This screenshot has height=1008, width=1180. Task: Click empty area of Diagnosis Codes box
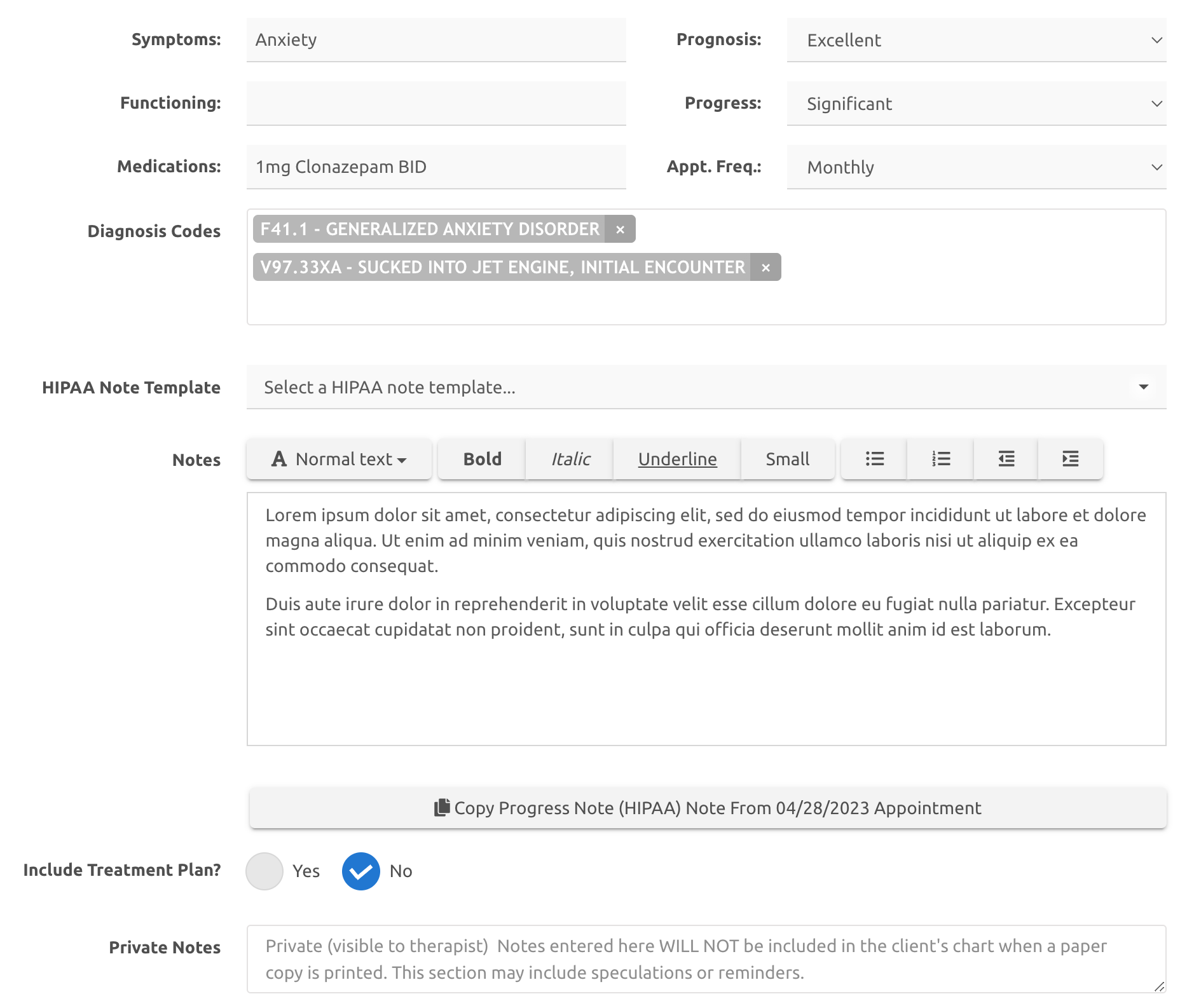click(x=706, y=302)
